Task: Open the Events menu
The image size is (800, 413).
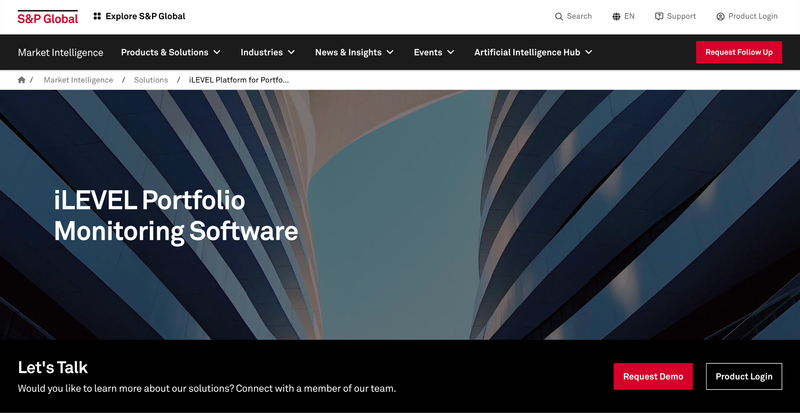Action: (428, 52)
